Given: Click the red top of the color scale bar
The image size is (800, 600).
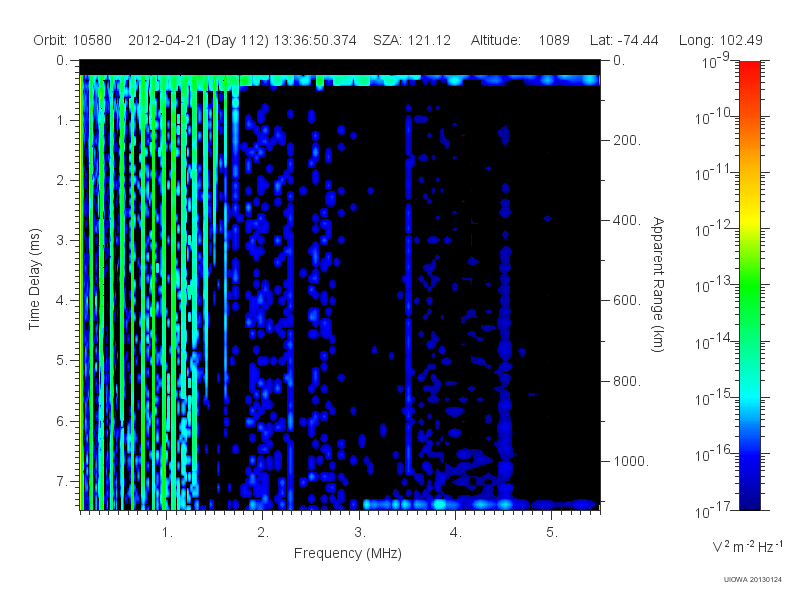Looking at the screenshot, I should pos(749,69).
